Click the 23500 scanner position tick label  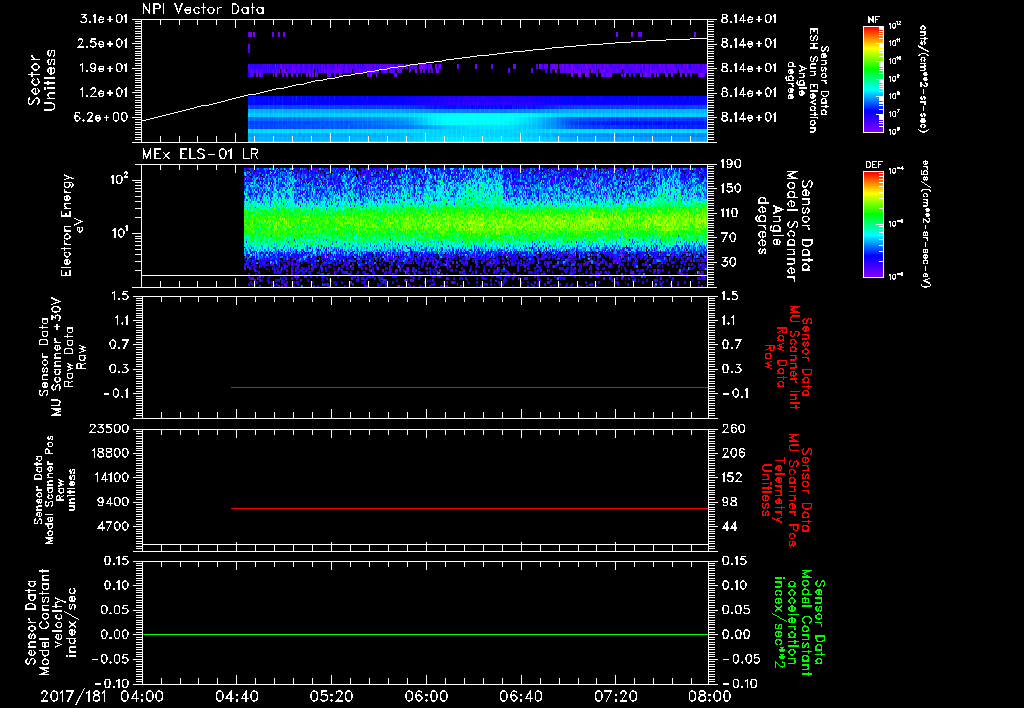pos(108,428)
